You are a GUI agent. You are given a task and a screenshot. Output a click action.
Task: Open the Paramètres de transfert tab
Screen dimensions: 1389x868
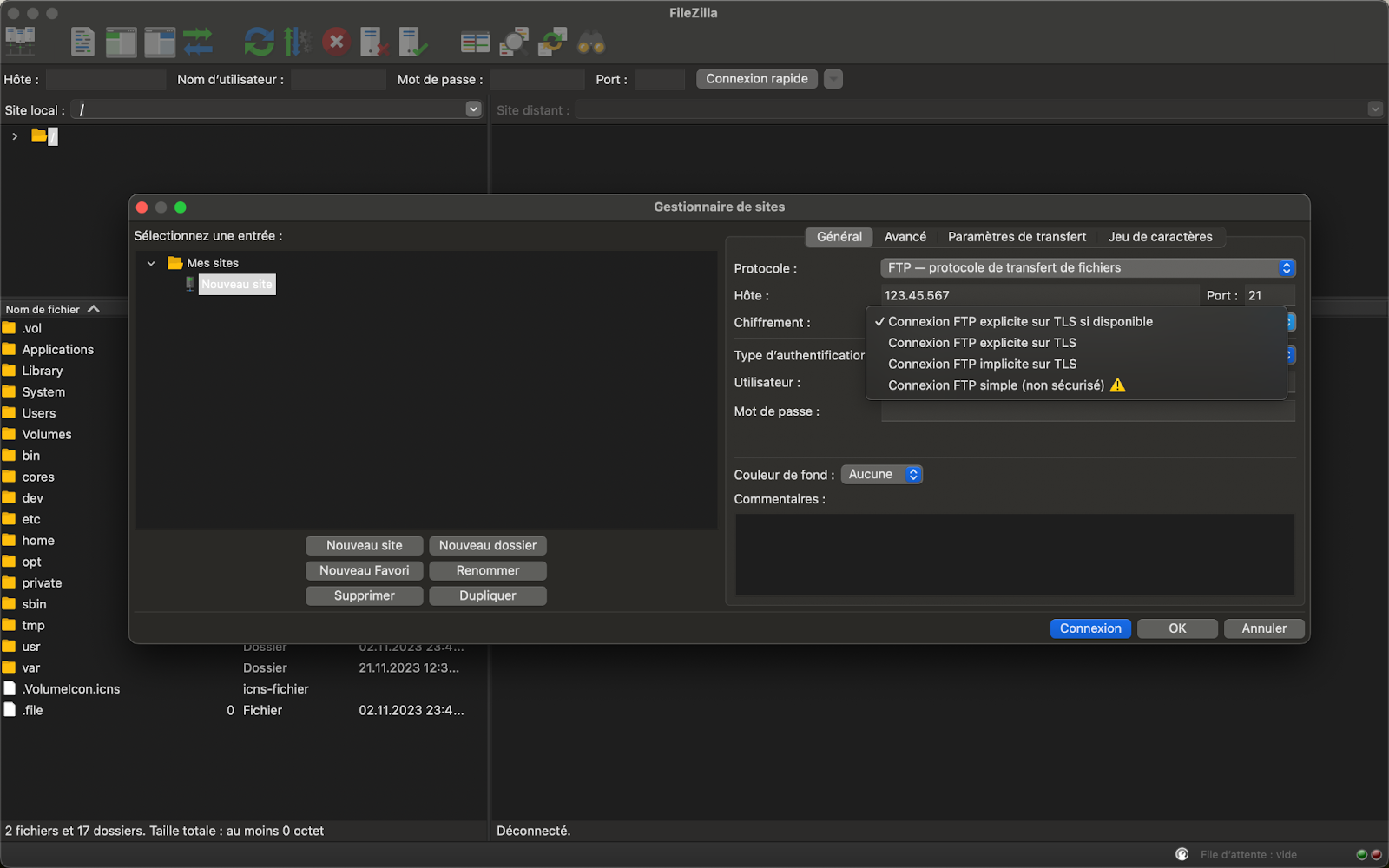click(x=1017, y=237)
